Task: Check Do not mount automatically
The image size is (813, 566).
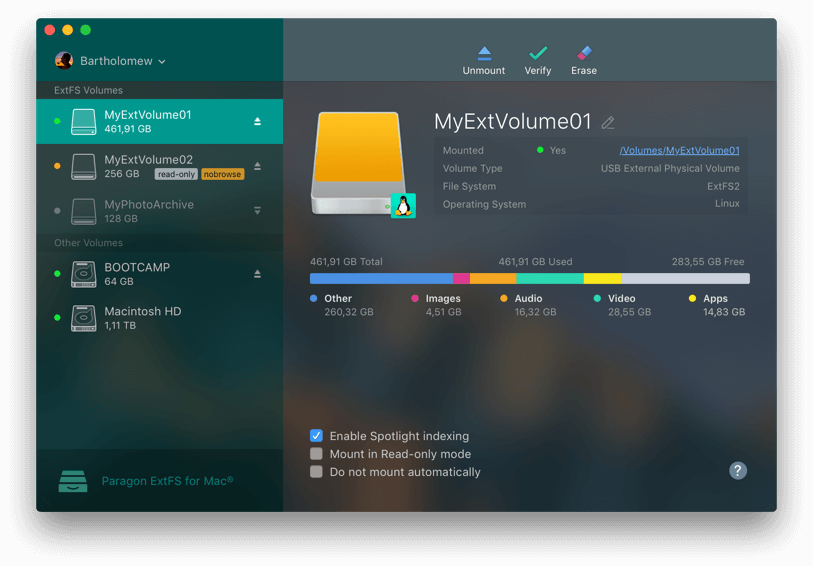Action: pyautogui.click(x=316, y=472)
